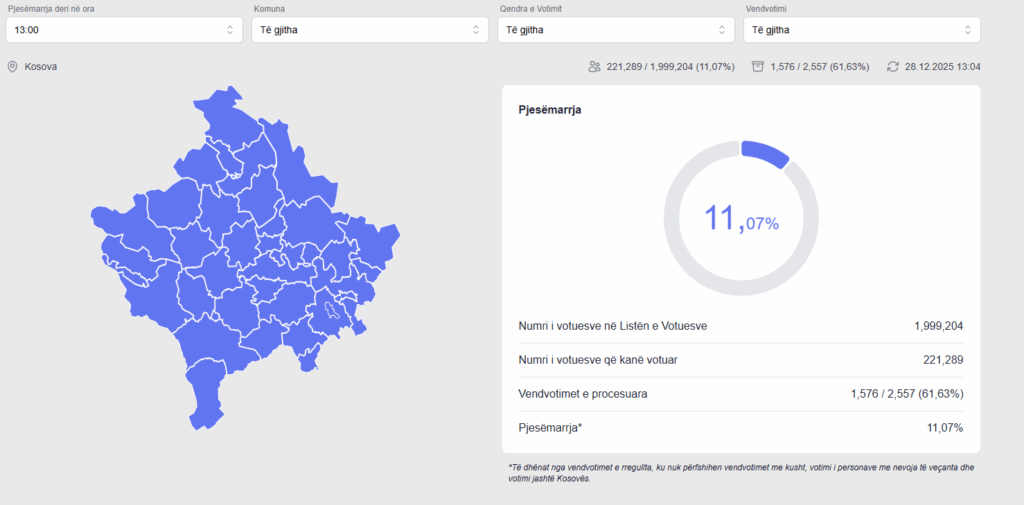1024x505 pixels.
Task: Click the 28.12.2025 13:04 last-update timestamp
Action: point(942,67)
